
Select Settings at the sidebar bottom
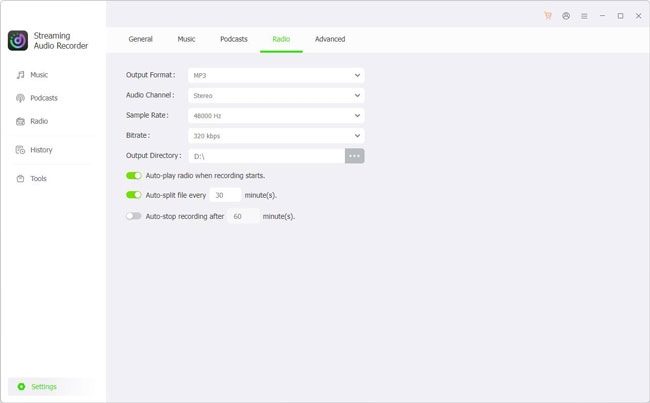pos(53,386)
